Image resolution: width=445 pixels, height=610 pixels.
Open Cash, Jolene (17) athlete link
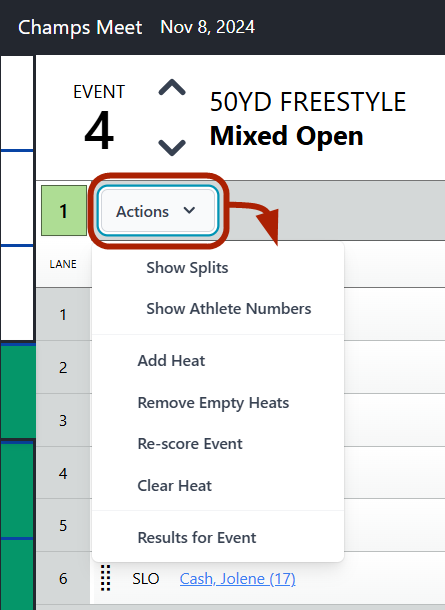238,579
